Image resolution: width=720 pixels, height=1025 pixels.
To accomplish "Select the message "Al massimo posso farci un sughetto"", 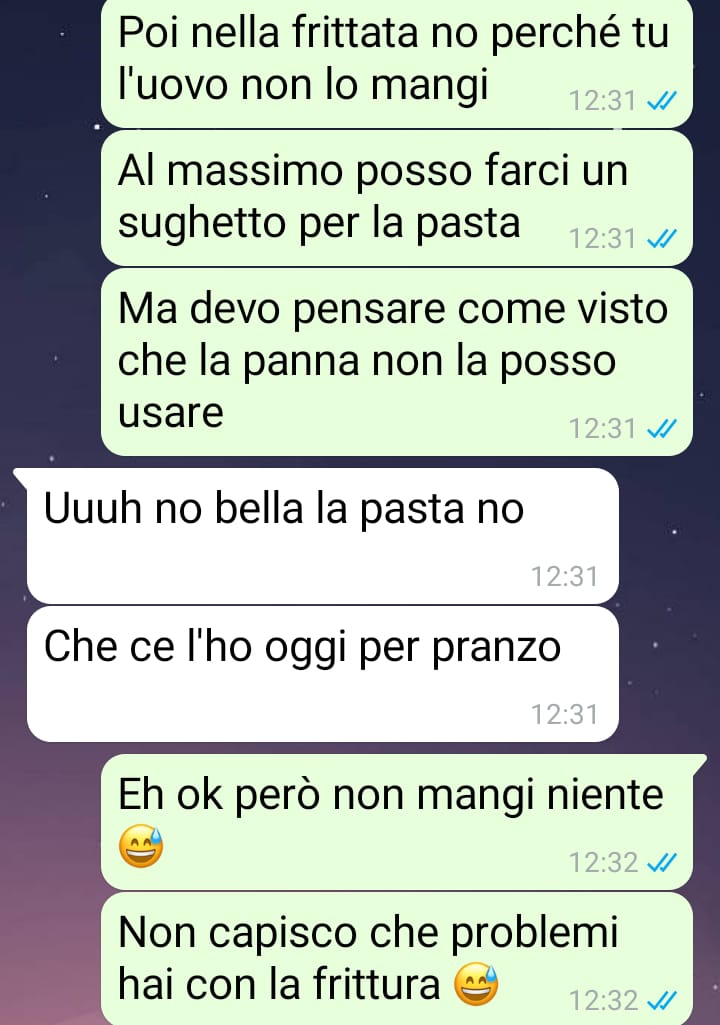I will click(397, 198).
